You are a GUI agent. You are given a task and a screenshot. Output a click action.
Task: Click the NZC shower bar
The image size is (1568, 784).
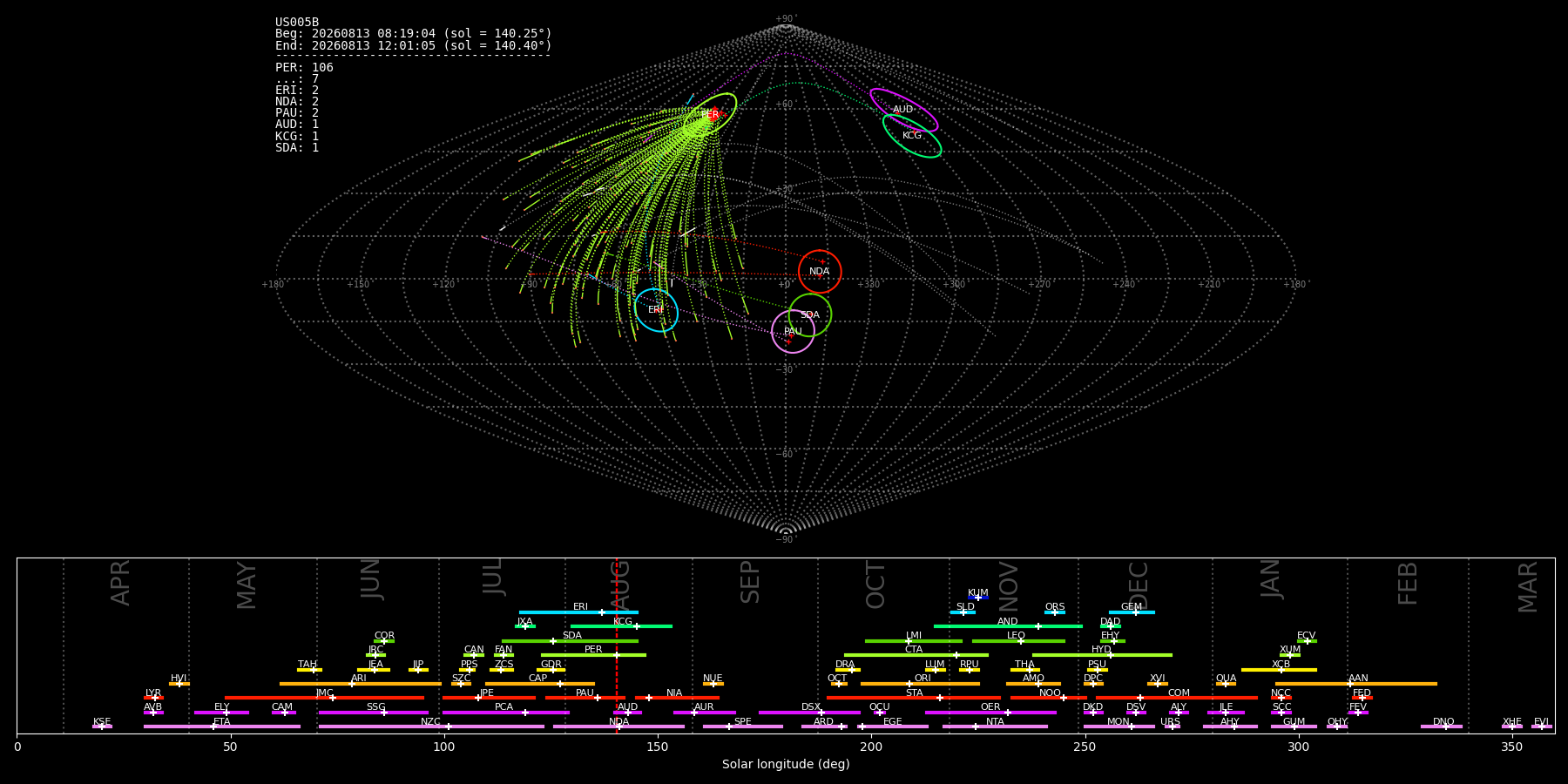coord(431,727)
